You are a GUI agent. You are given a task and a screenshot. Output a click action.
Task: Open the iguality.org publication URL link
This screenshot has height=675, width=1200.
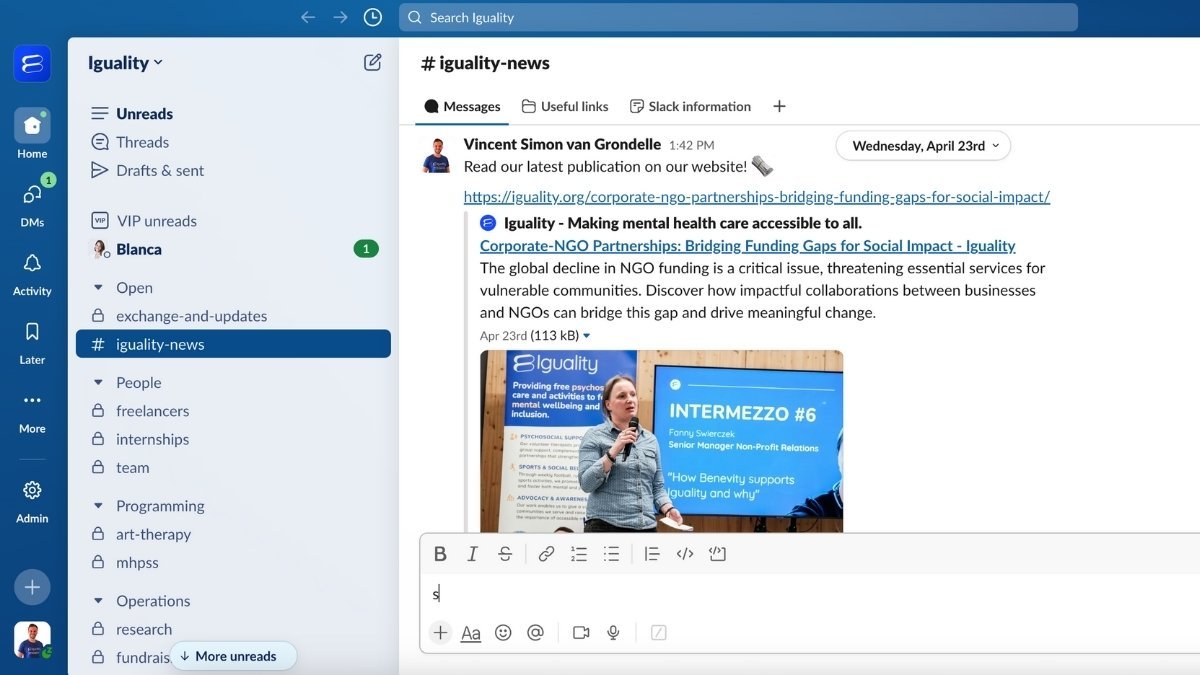(757, 197)
